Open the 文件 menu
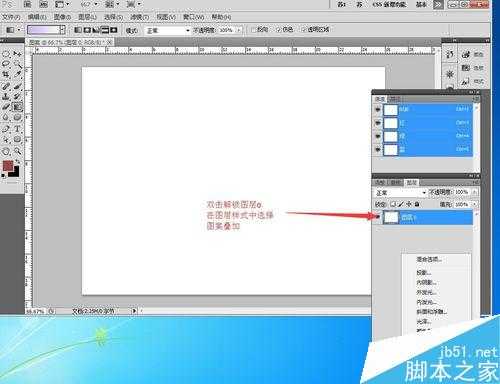This screenshot has width=500, height=384. [x=11, y=17]
